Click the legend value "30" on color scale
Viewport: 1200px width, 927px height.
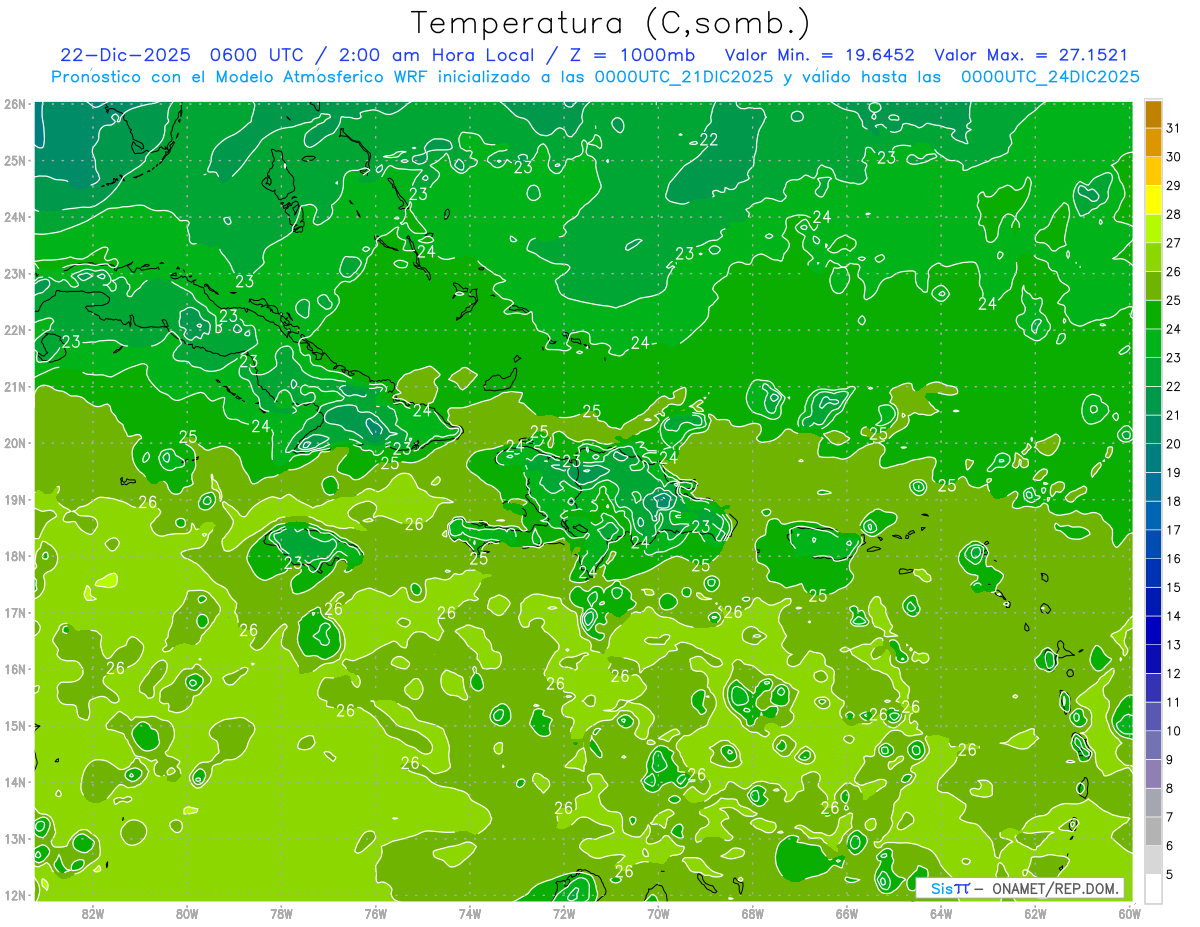(1174, 156)
